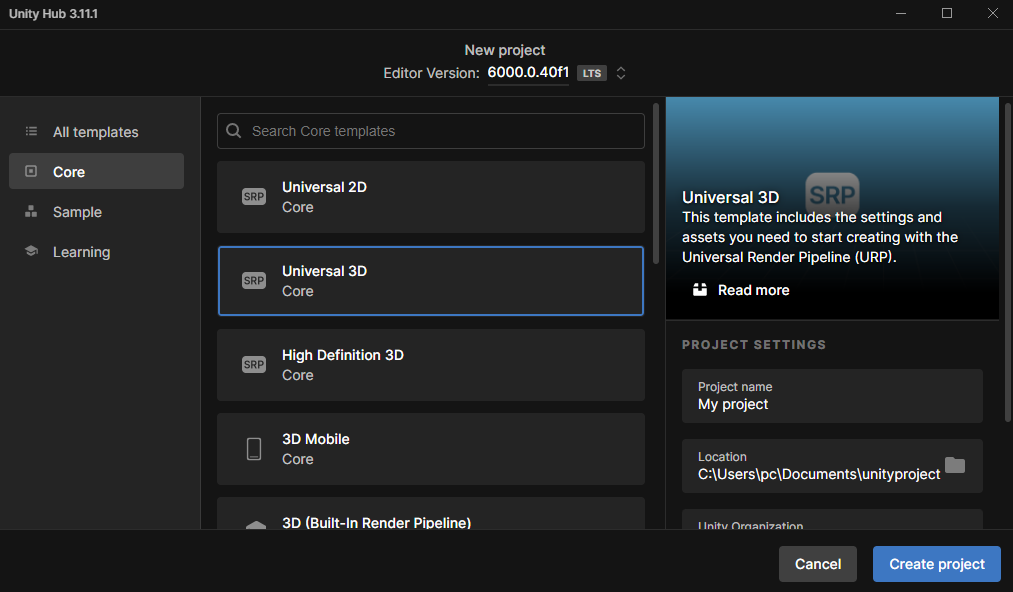Click the Universal 3D preview description text
Screen dimensions: 1013x592
tap(820, 237)
